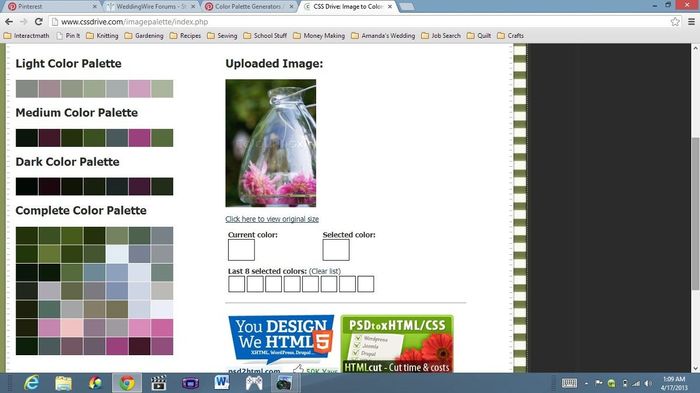Viewport: 700px width, 393px height.
Task: Open the Interactmath bookmark
Action: pyautogui.click(x=27, y=36)
